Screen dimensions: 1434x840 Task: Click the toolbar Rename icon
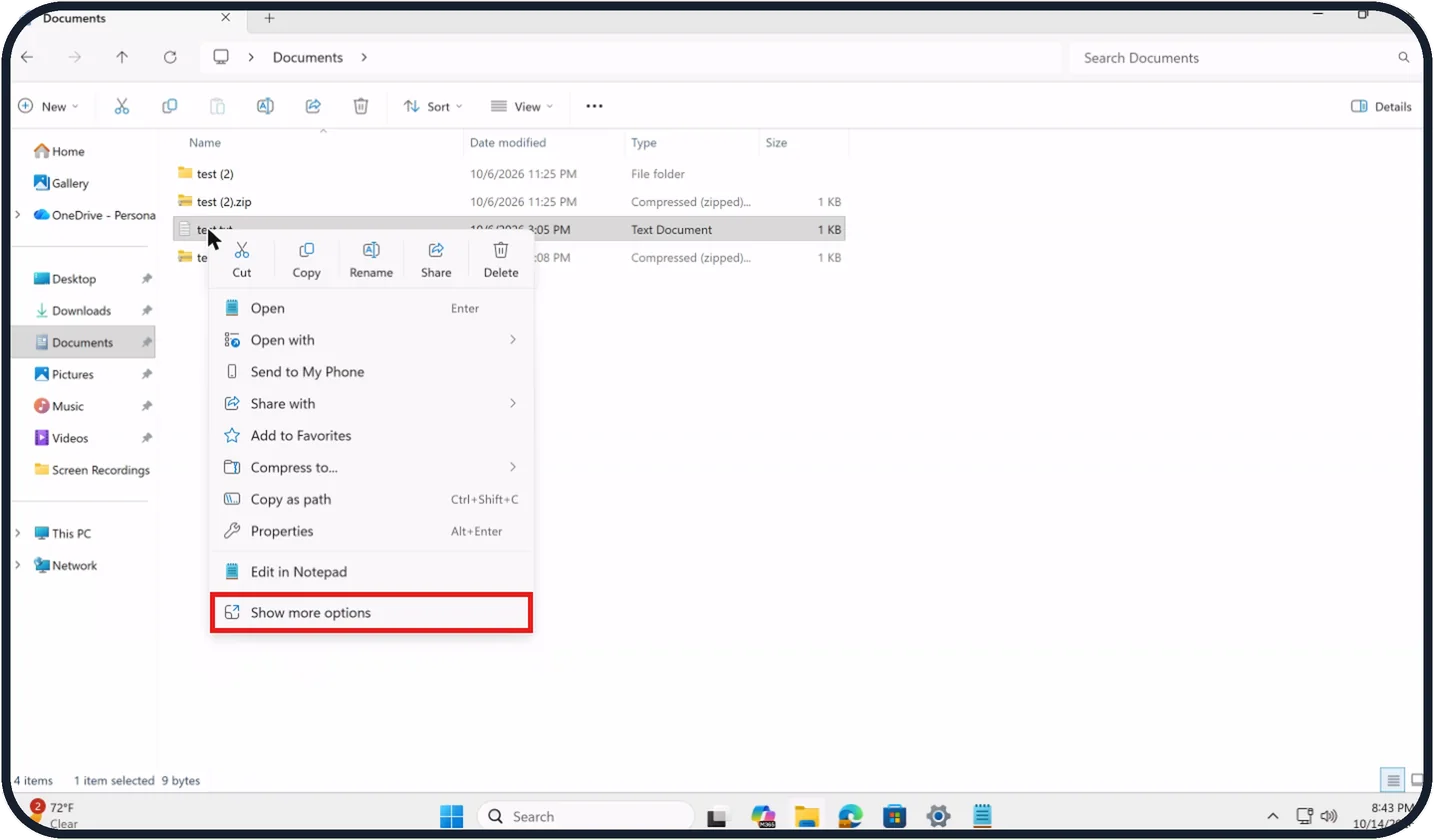265,106
